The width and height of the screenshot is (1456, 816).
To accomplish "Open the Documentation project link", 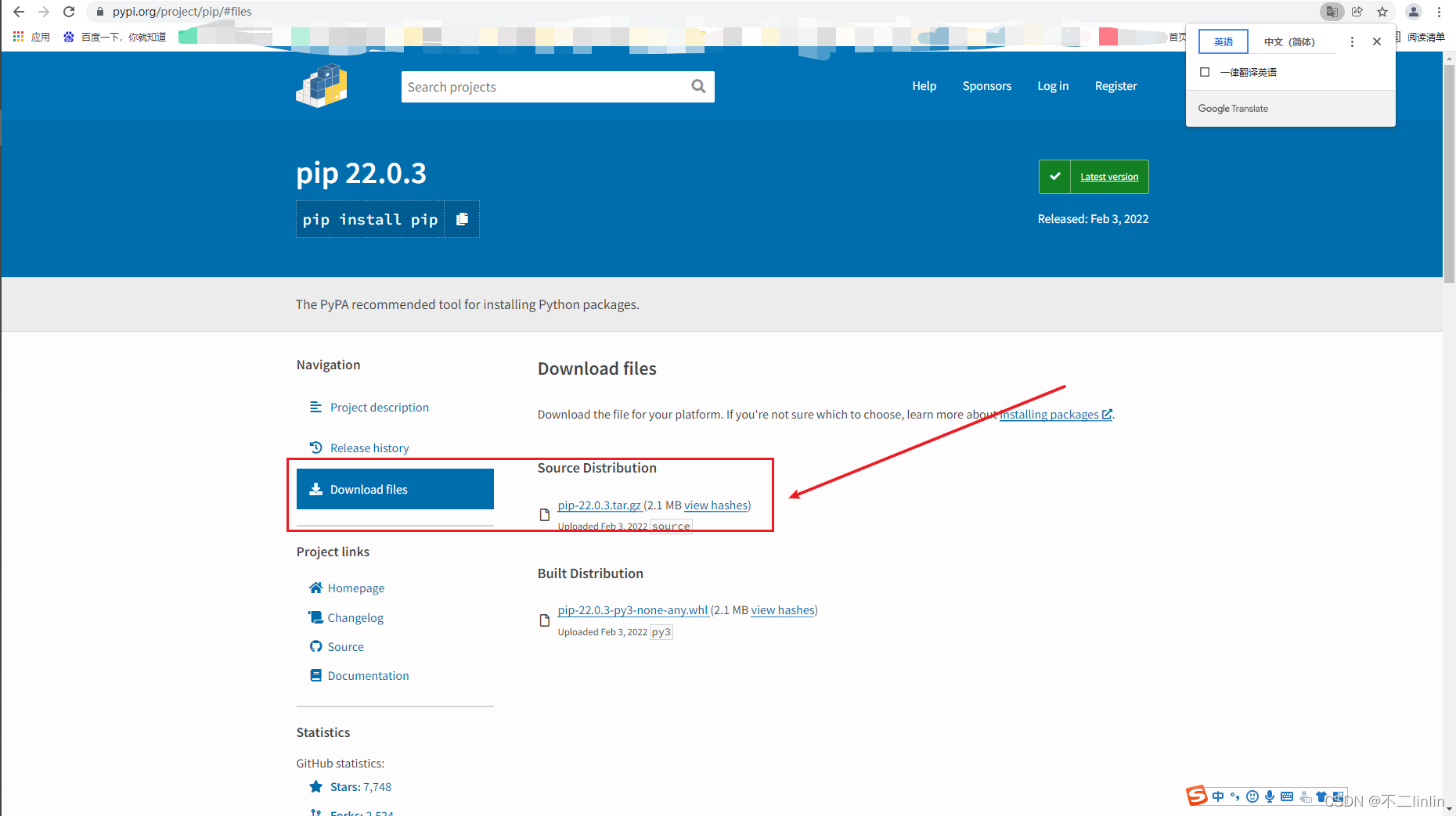I will click(359, 676).
